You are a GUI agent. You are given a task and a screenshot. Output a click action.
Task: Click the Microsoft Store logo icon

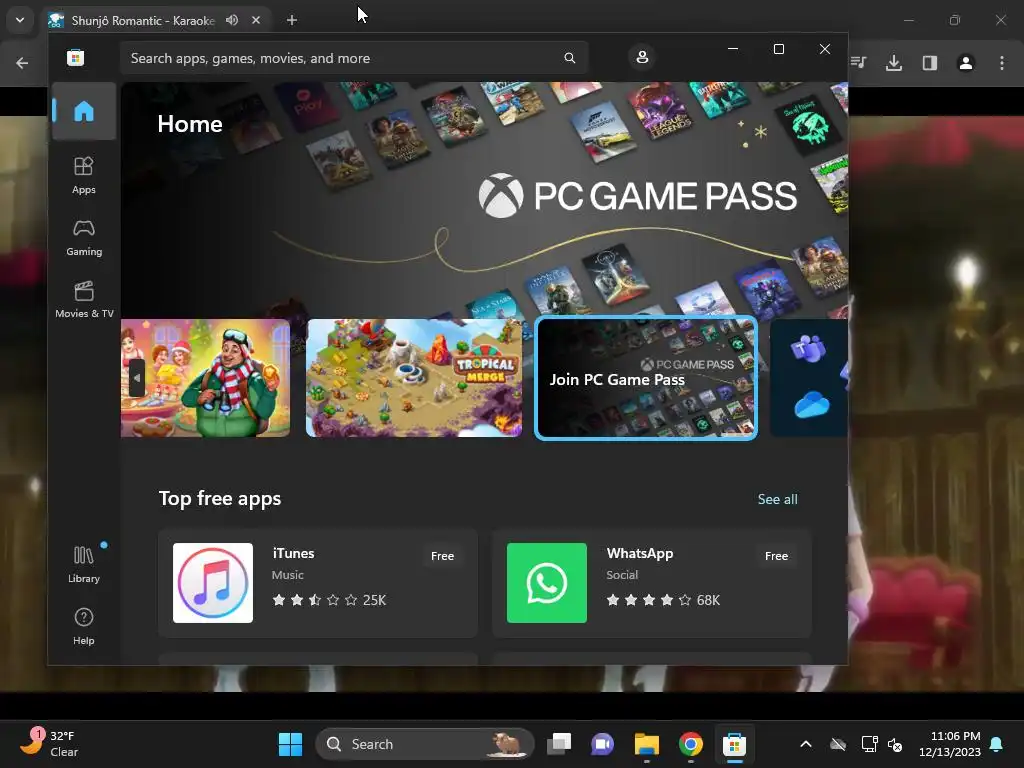76,57
